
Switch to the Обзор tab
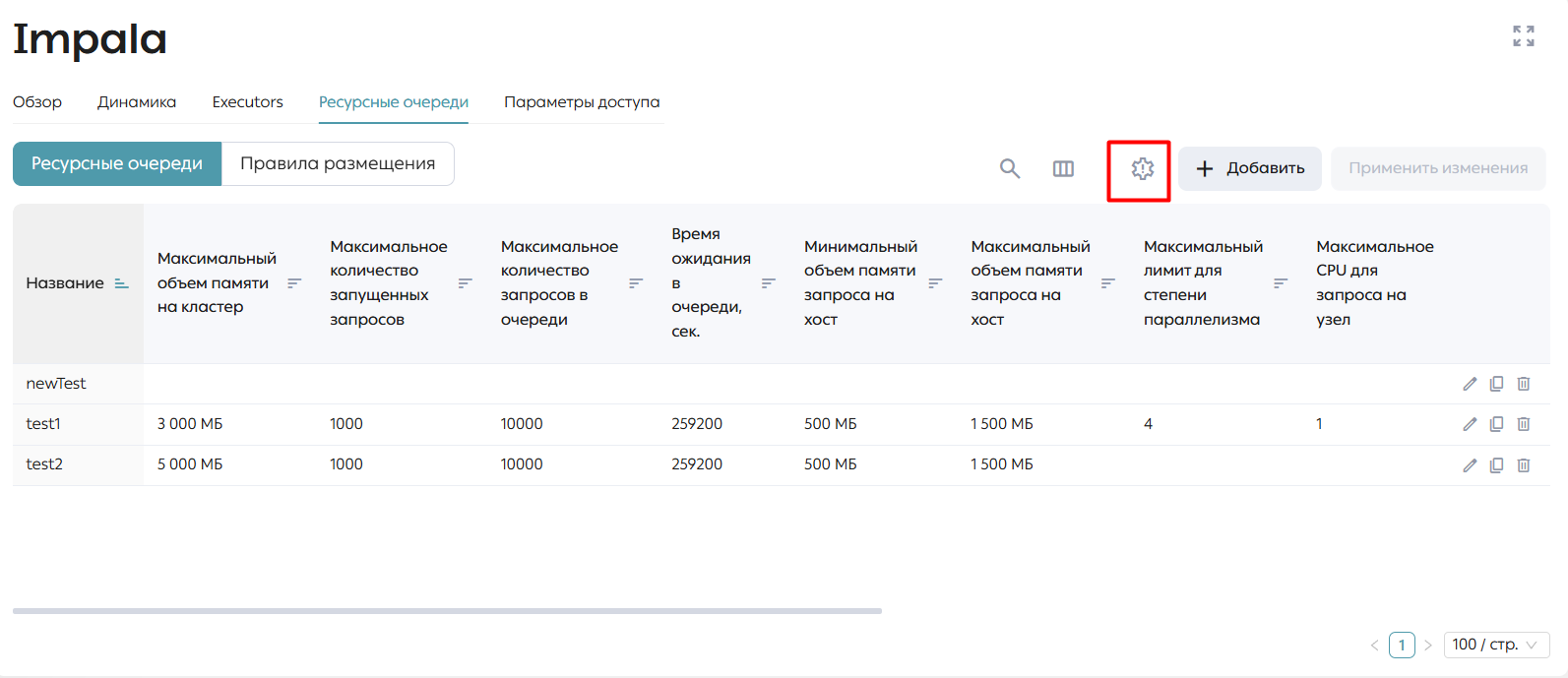37,102
